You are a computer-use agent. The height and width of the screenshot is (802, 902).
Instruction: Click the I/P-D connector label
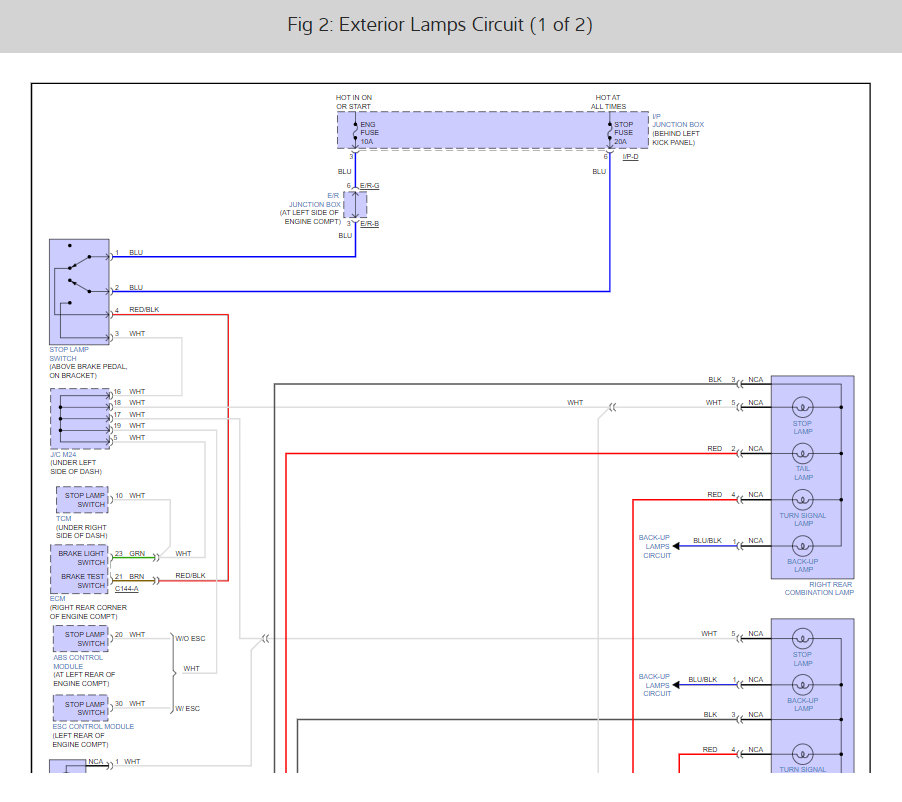630,157
